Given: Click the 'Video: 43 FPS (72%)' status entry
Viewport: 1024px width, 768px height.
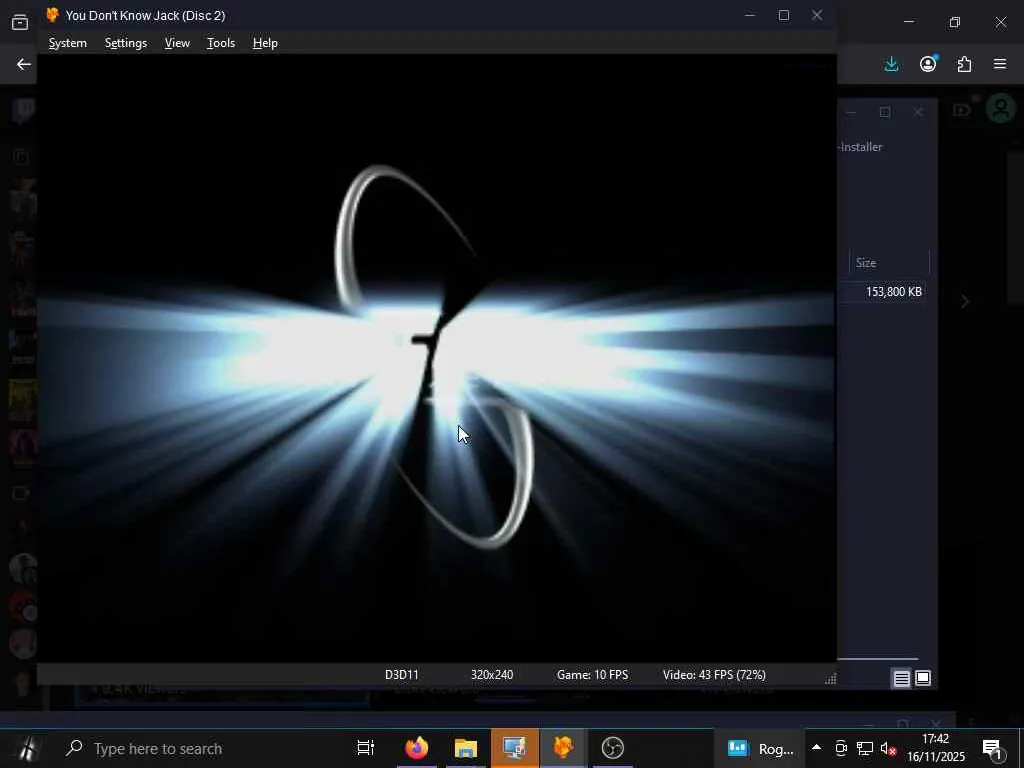Looking at the screenshot, I should coord(714,675).
